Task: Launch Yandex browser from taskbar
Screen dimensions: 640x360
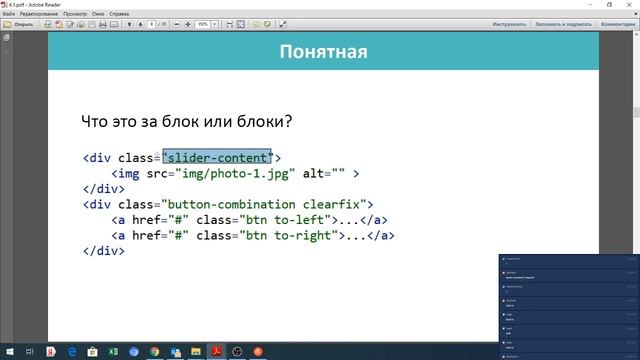Action: coord(51,351)
